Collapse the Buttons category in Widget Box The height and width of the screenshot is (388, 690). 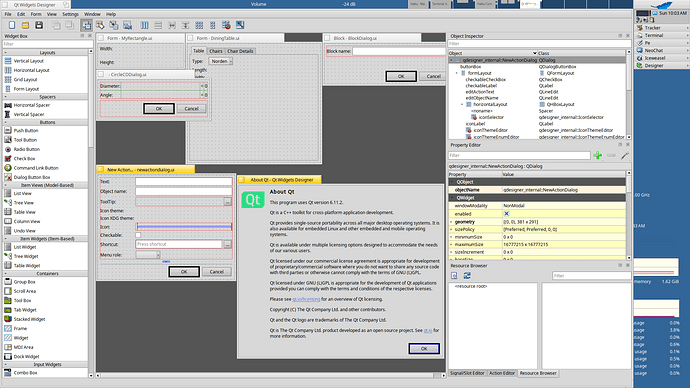click(x=6, y=122)
